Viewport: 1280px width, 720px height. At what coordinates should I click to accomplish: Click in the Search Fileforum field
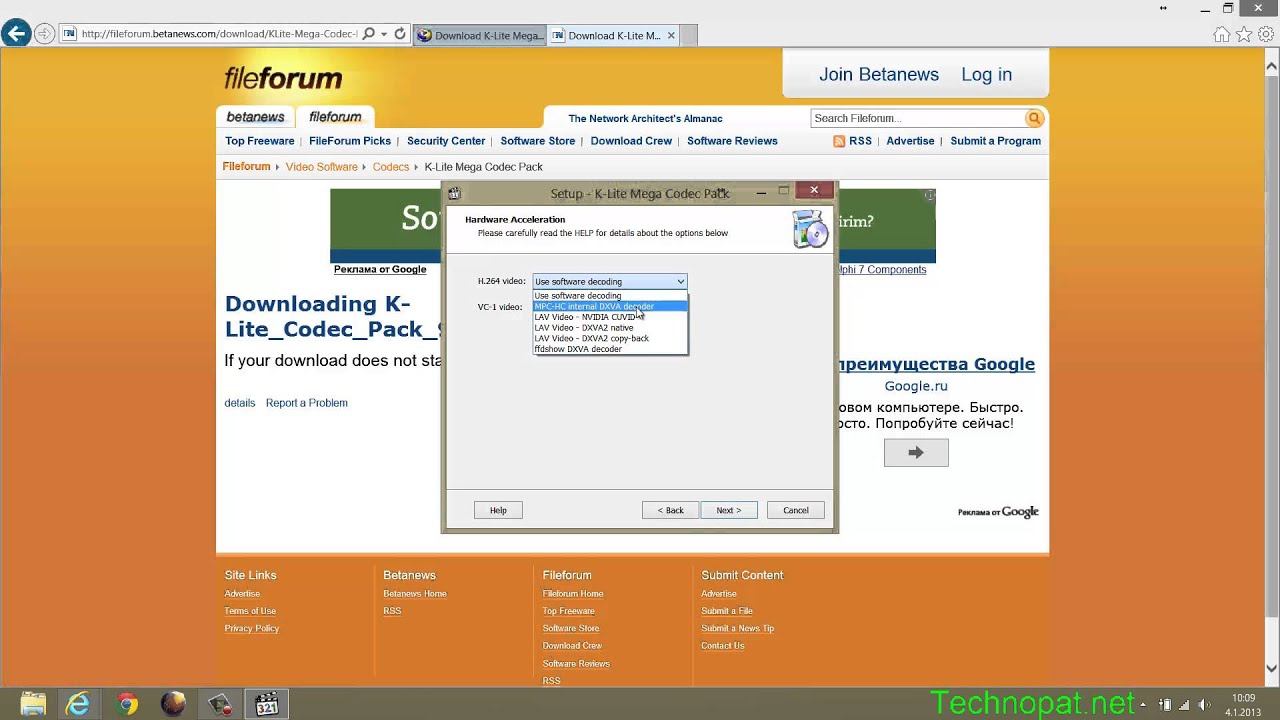(918, 118)
